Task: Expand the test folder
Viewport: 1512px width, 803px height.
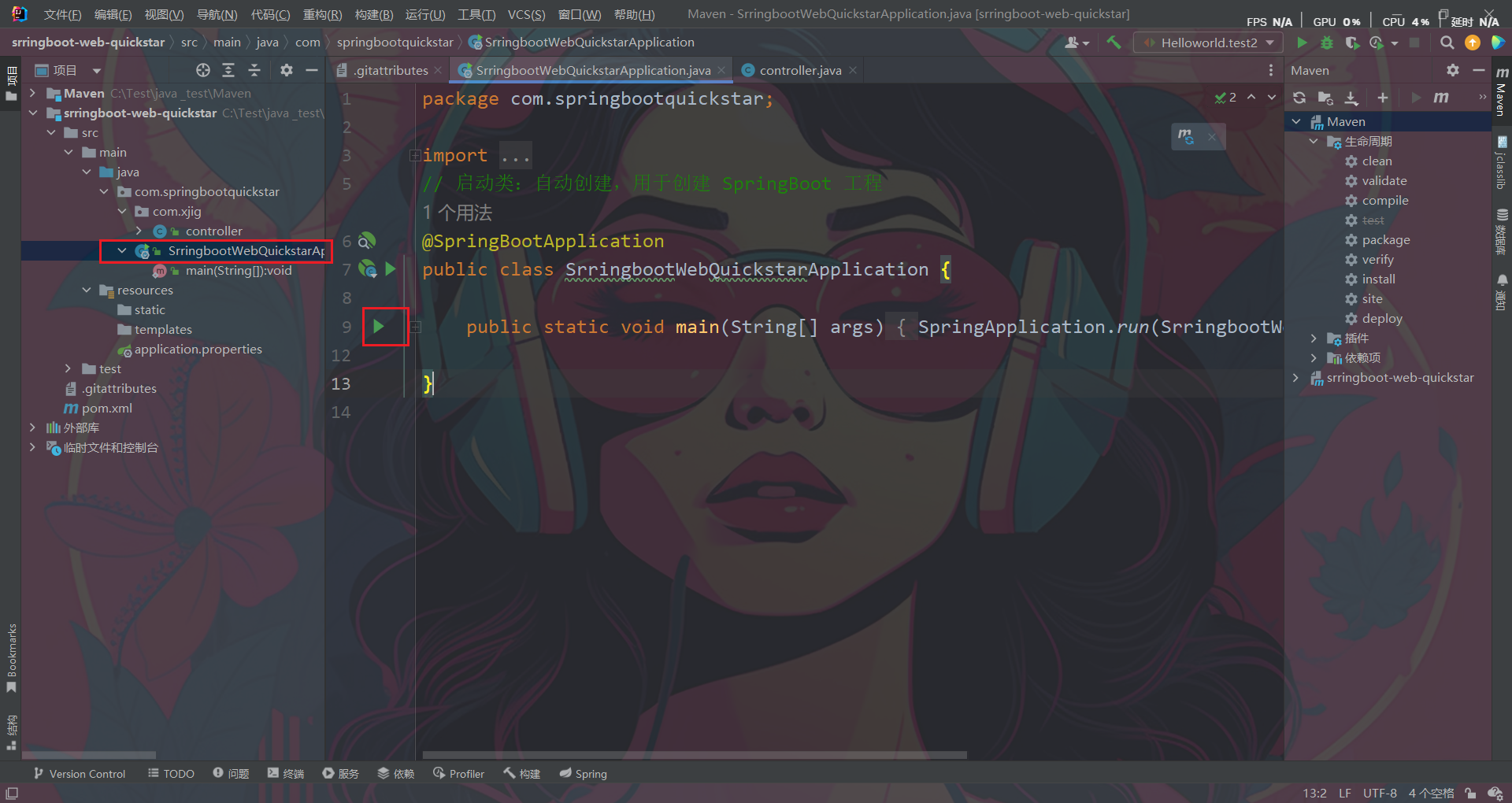Action: pyautogui.click(x=69, y=368)
